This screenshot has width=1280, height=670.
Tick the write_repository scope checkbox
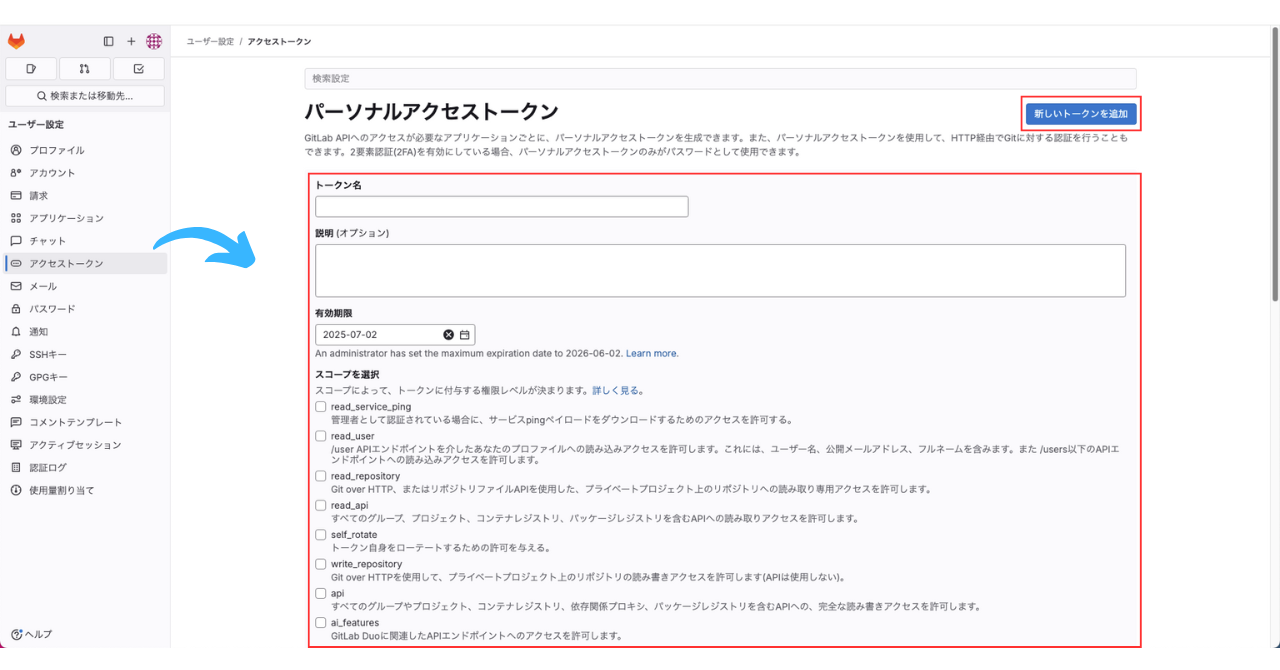pyautogui.click(x=321, y=564)
